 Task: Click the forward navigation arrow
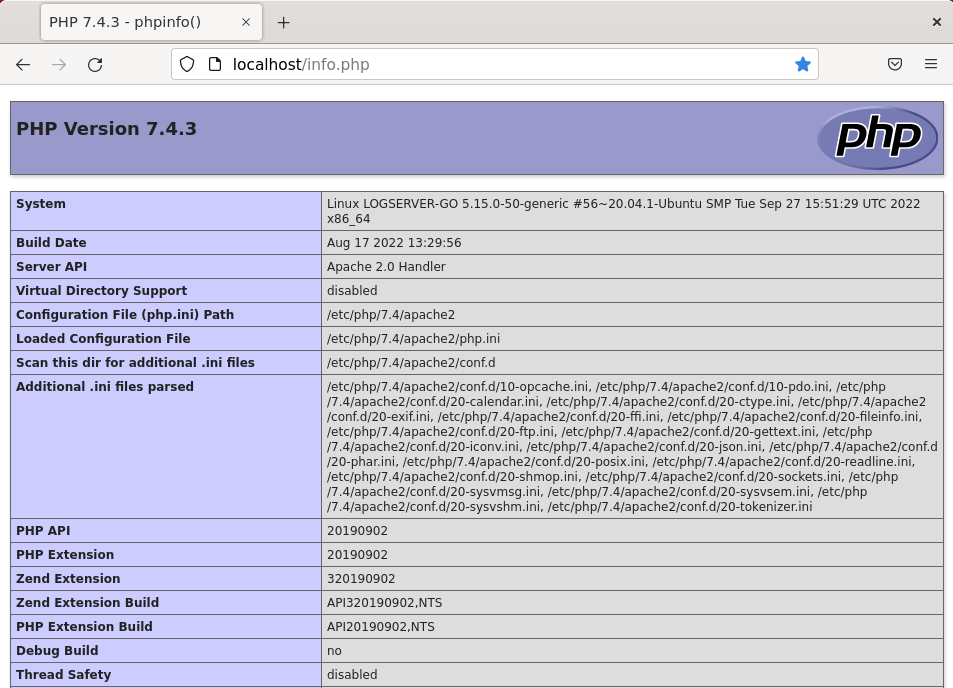[x=59, y=65]
